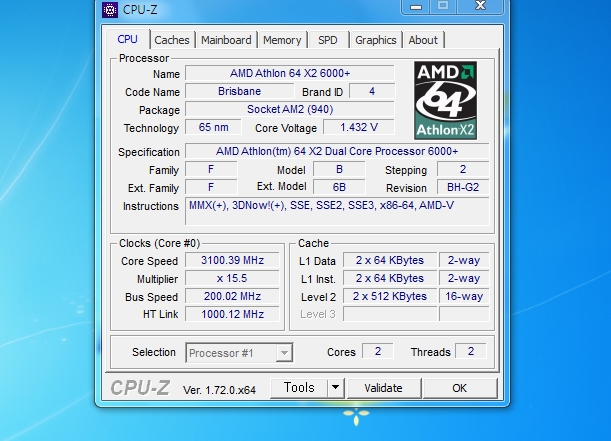Close the CPU-Z window
611x441 pixels.
pos(480,6)
